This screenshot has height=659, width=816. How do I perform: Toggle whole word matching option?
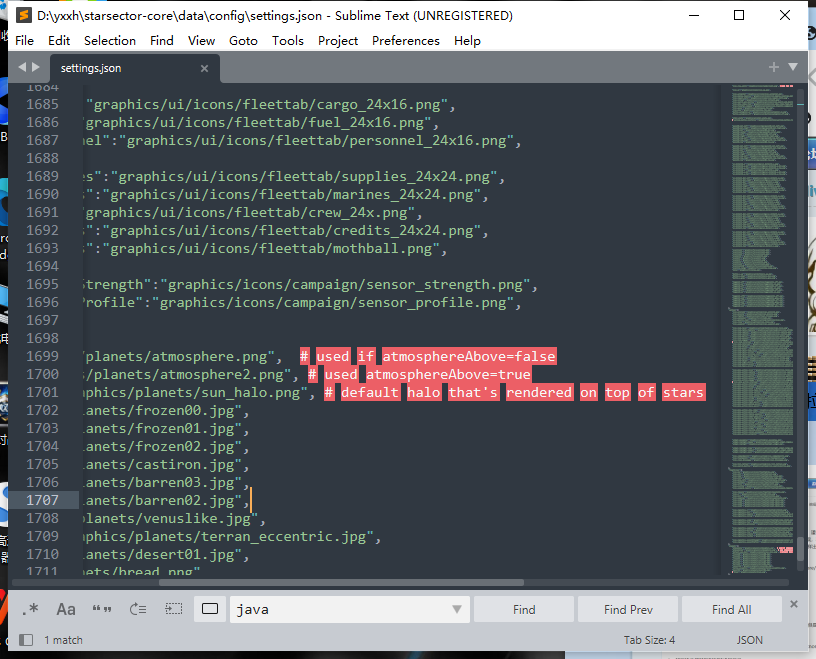pos(102,609)
